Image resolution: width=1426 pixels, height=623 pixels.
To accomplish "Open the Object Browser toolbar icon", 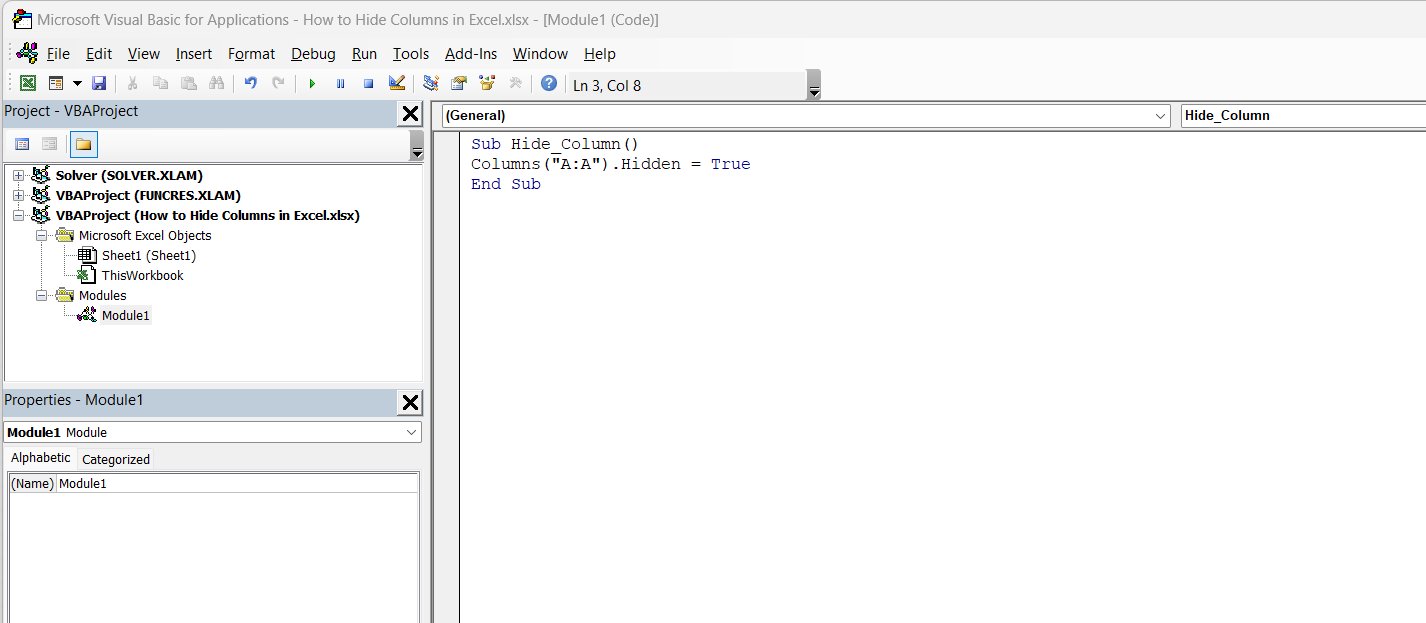I will [487, 84].
